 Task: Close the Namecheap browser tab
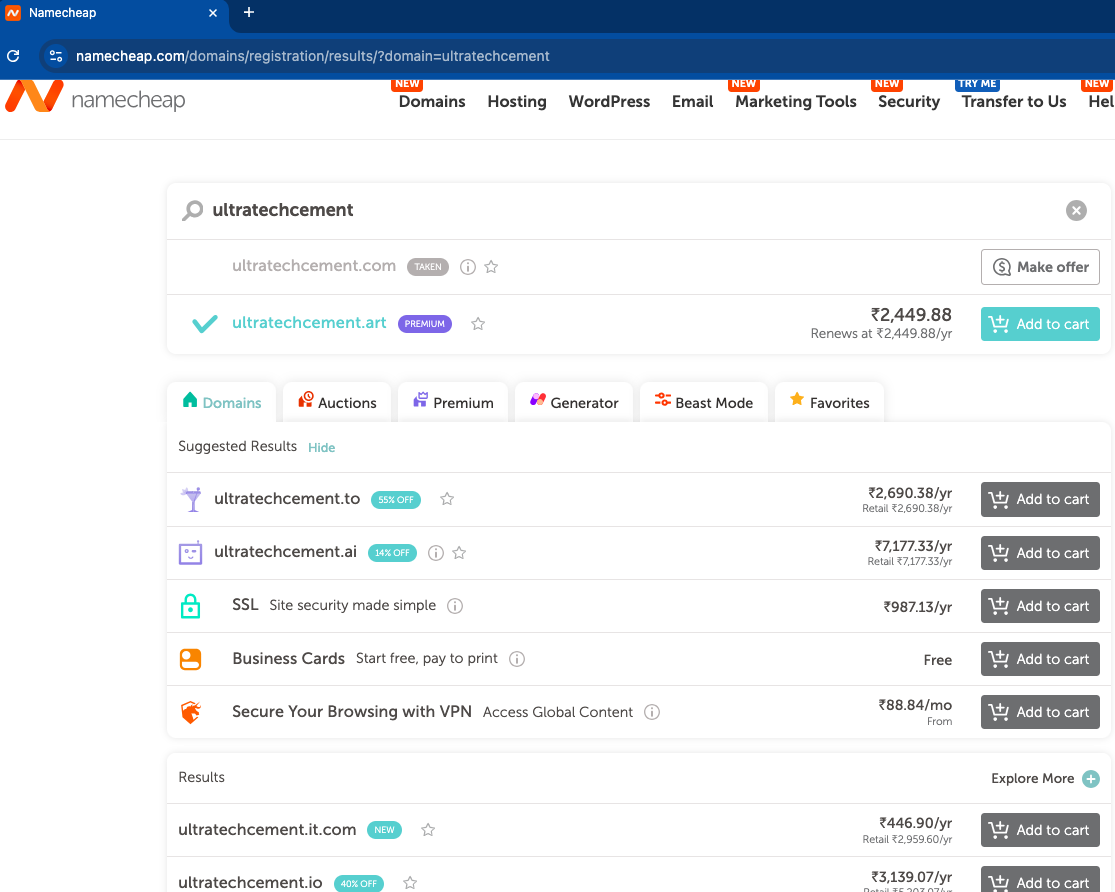[x=213, y=13]
